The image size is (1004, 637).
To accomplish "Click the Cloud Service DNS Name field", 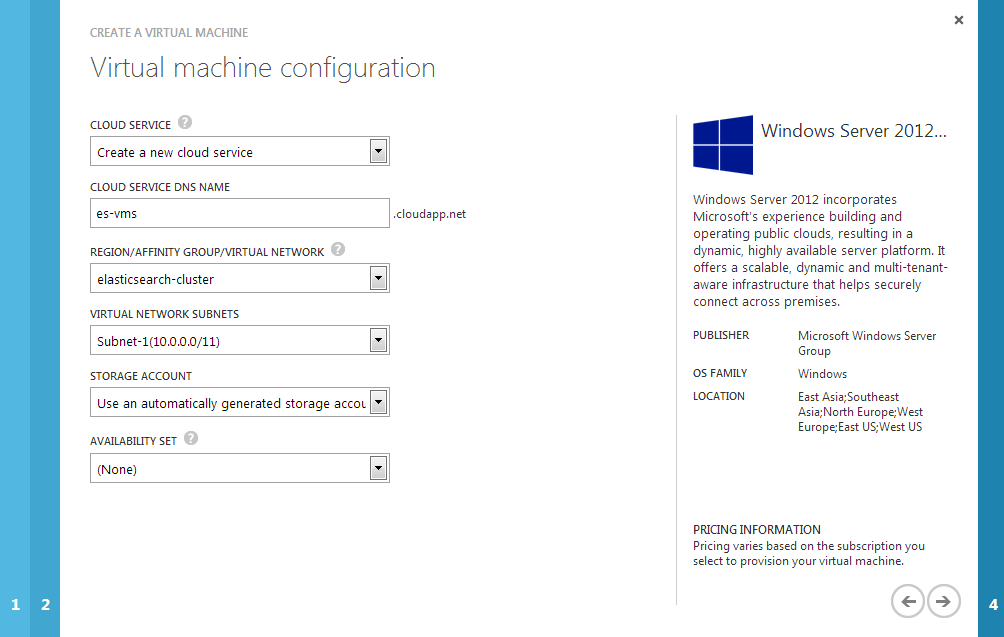I will (x=239, y=213).
